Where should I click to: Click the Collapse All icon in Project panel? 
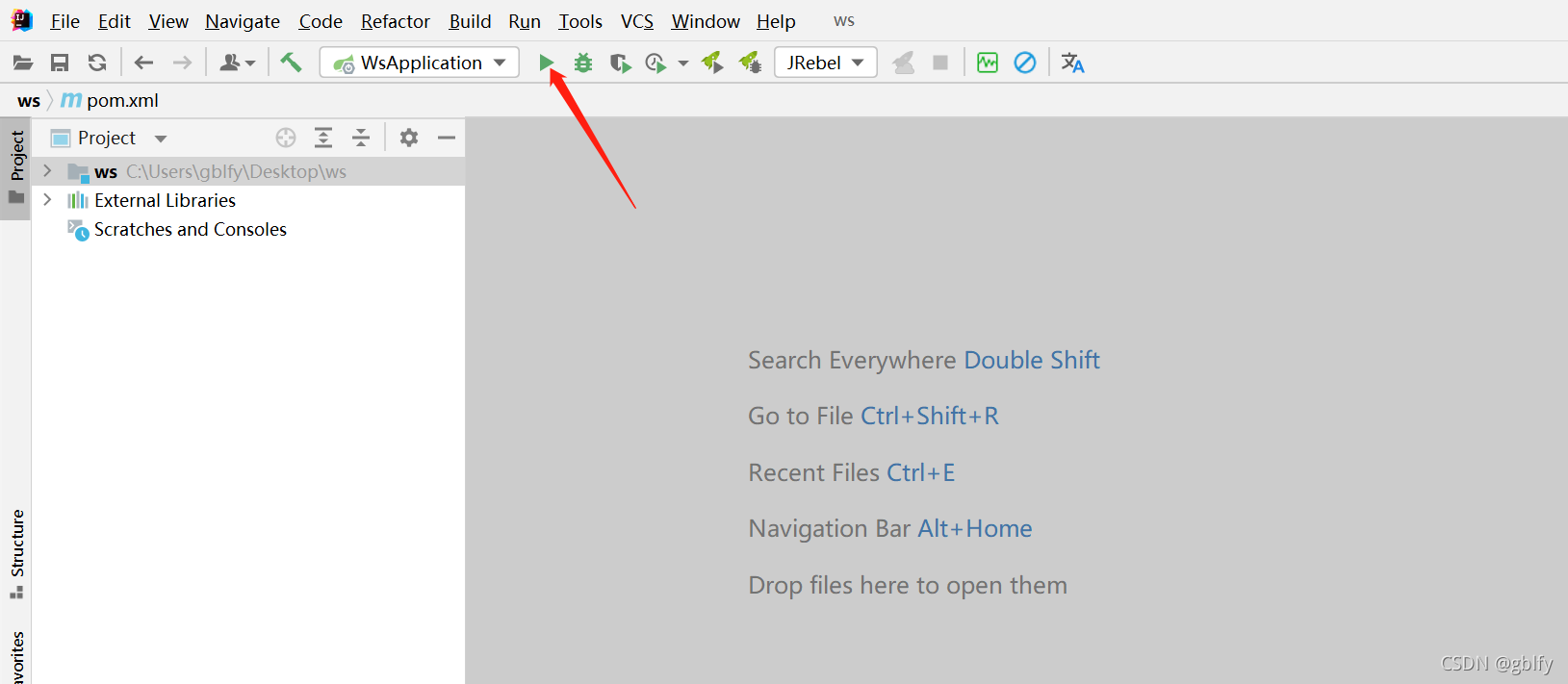[x=361, y=138]
